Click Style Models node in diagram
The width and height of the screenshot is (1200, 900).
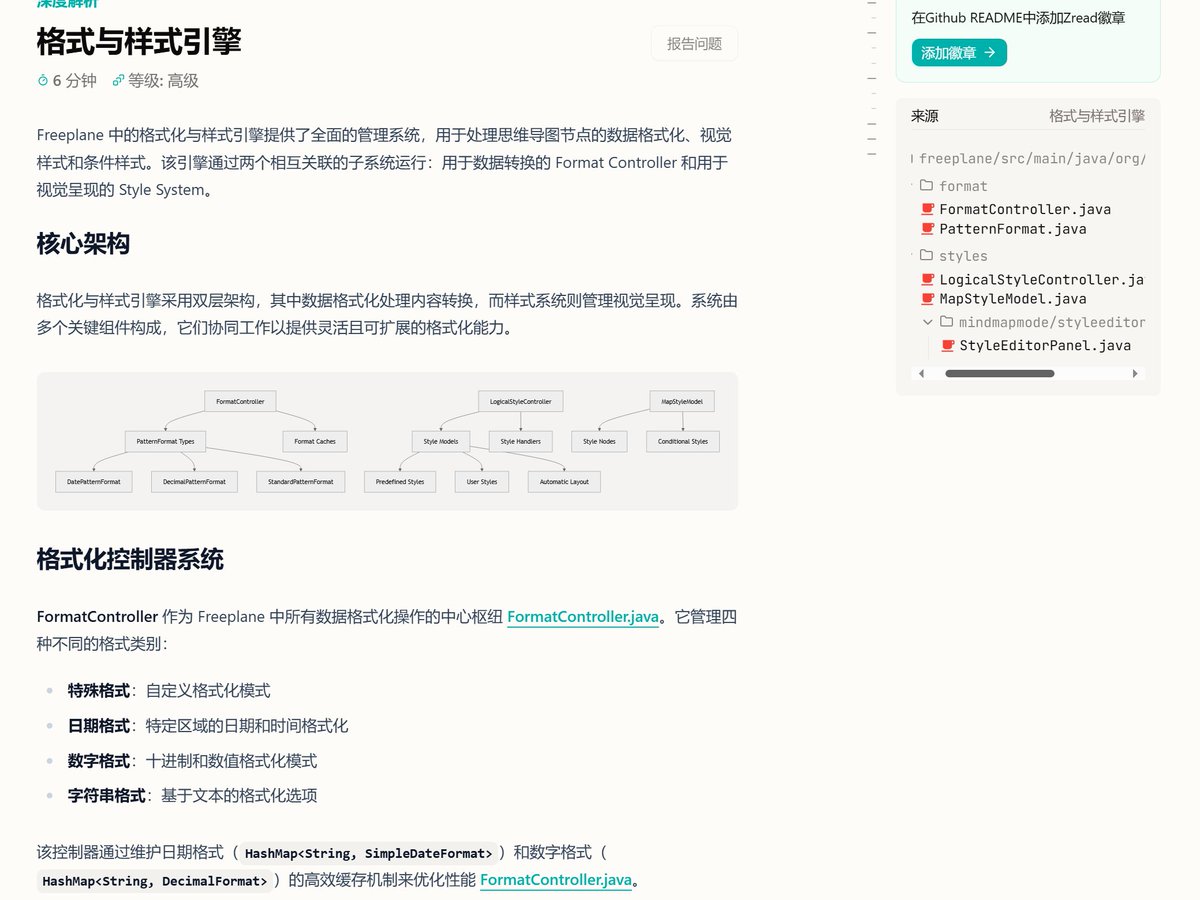pos(441,441)
